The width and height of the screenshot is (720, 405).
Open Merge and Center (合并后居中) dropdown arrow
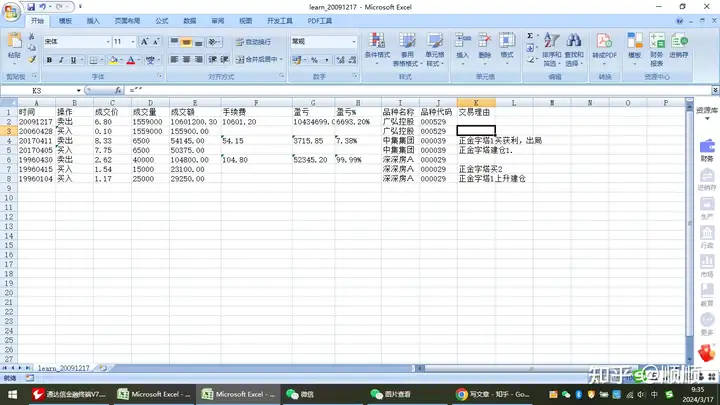point(281,60)
